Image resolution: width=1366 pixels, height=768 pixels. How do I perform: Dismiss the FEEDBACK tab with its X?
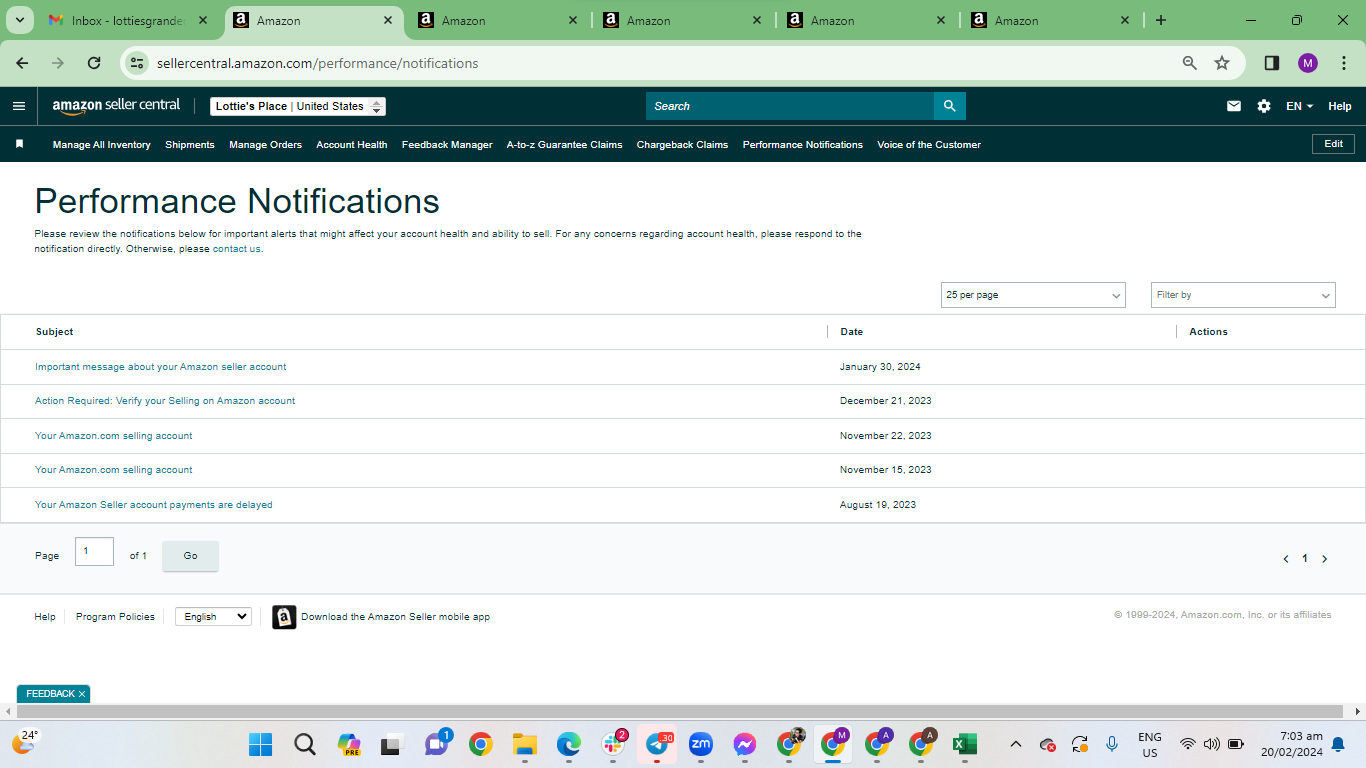pyautogui.click(x=82, y=694)
